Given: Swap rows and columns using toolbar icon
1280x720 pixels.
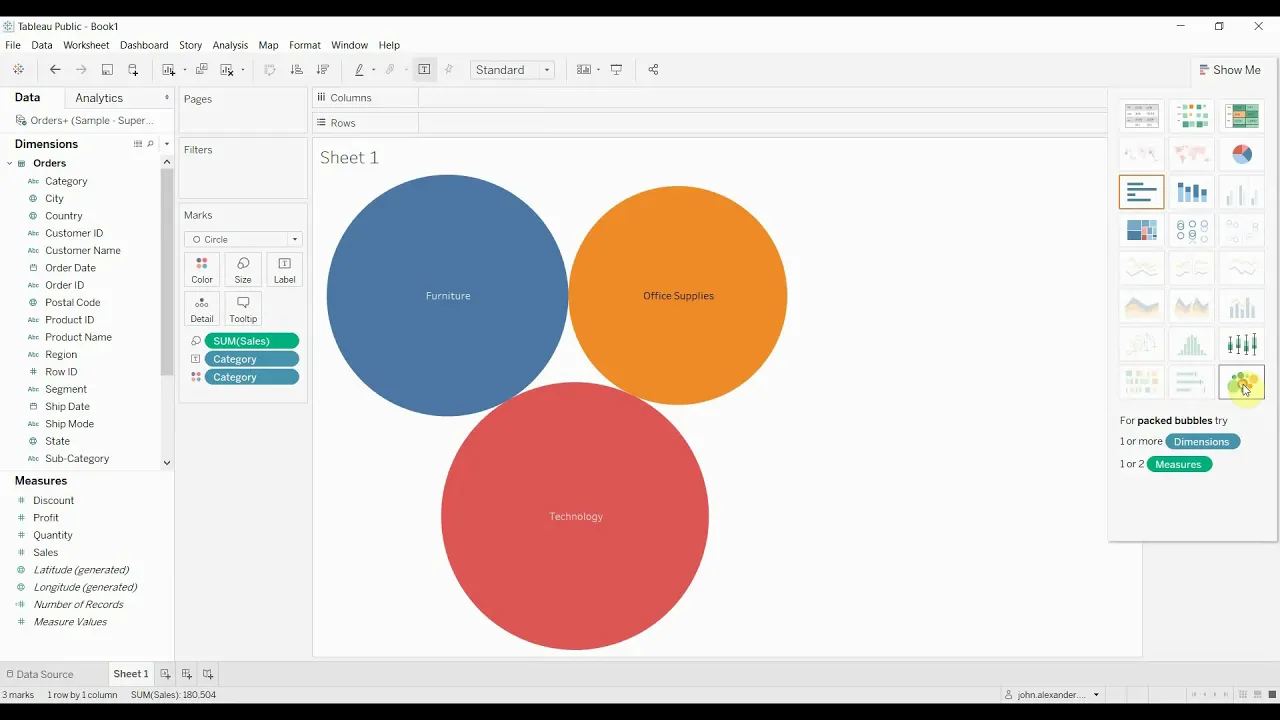Looking at the screenshot, I should pyautogui.click(x=270, y=70).
